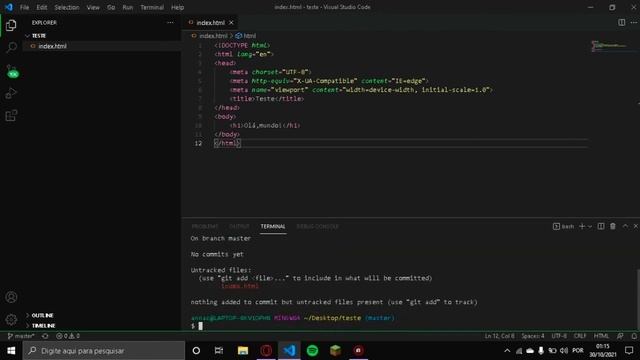This screenshot has width=640, height=360.
Task: Open the Explorer view in activity bar
Action: click(x=11, y=25)
